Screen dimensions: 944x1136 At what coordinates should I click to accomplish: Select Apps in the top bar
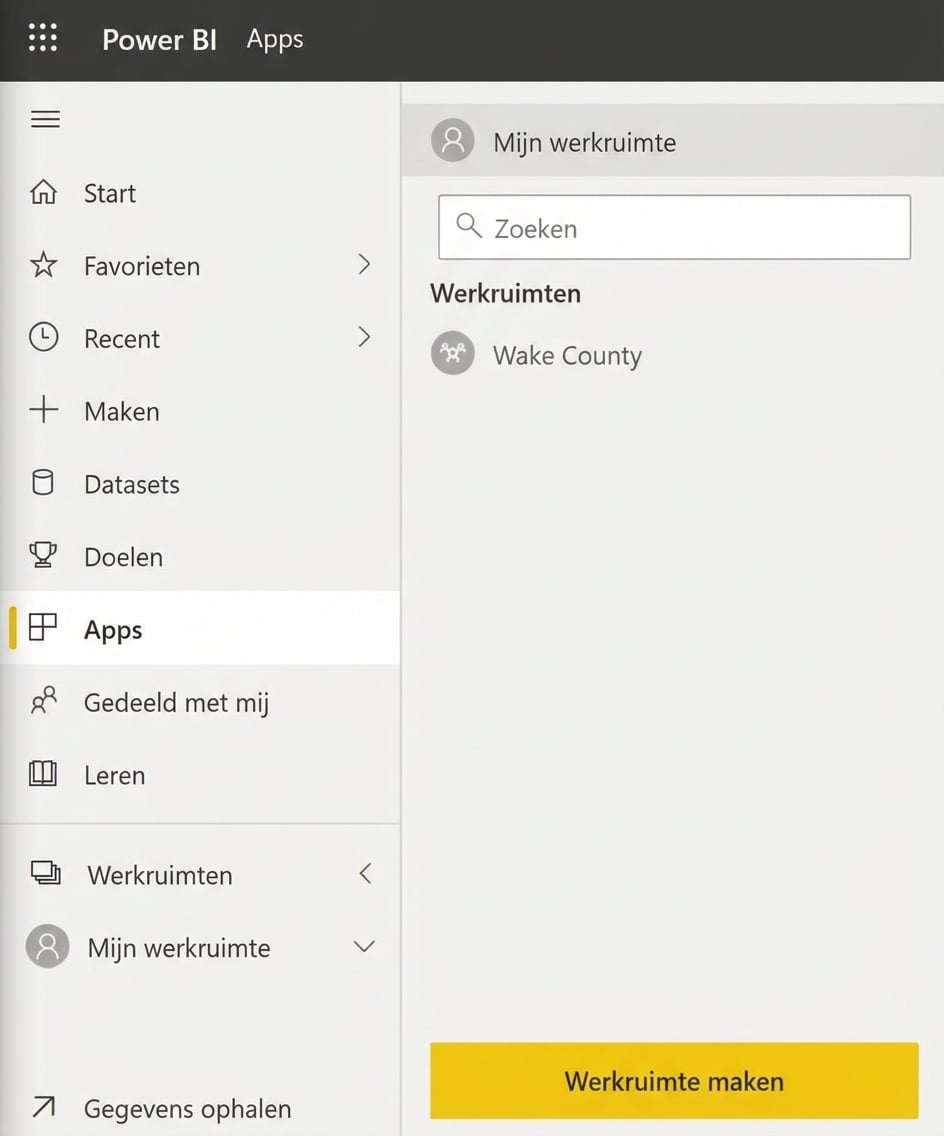[274, 38]
